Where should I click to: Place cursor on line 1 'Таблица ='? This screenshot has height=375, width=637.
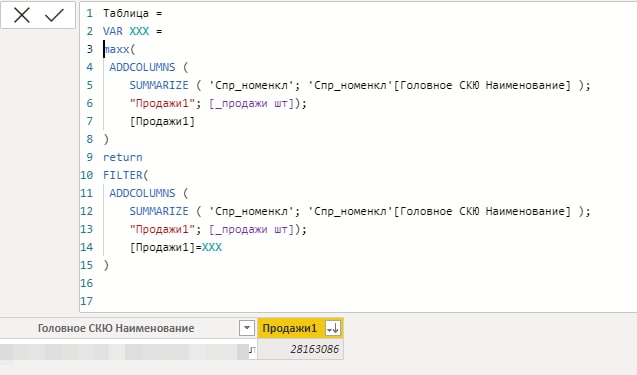[132, 13]
